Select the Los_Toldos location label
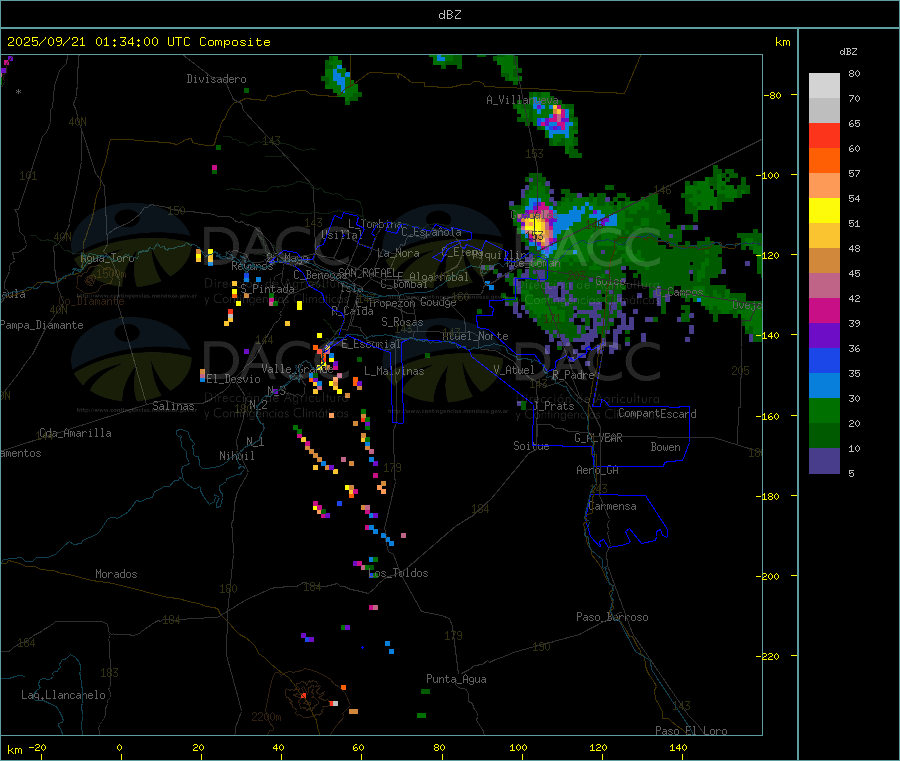Image resolution: width=900 pixels, height=761 pixels. tap(398, 573)
